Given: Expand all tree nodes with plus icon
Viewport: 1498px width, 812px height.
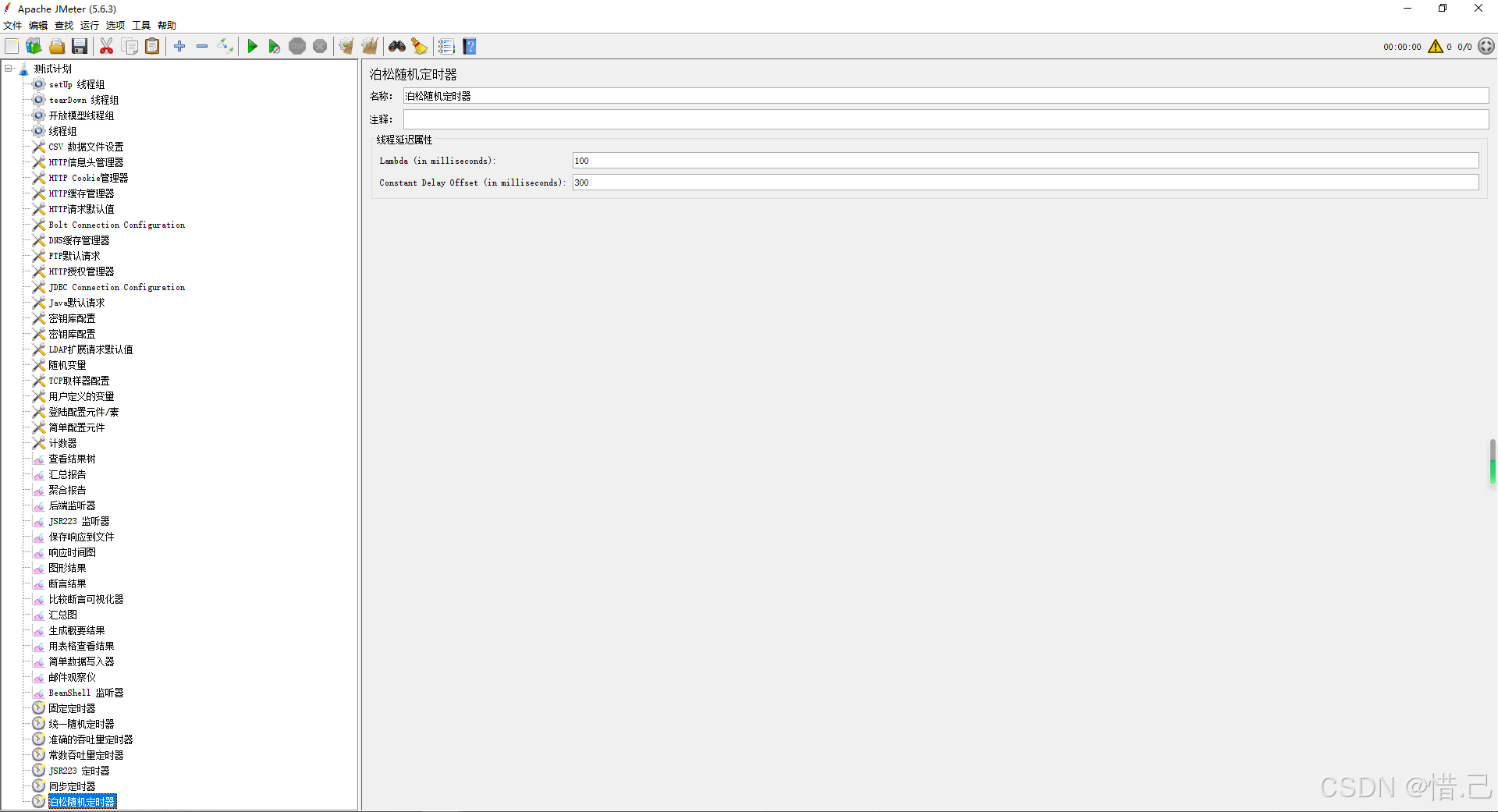Looking at the screenshot, I should pos(179,47).
